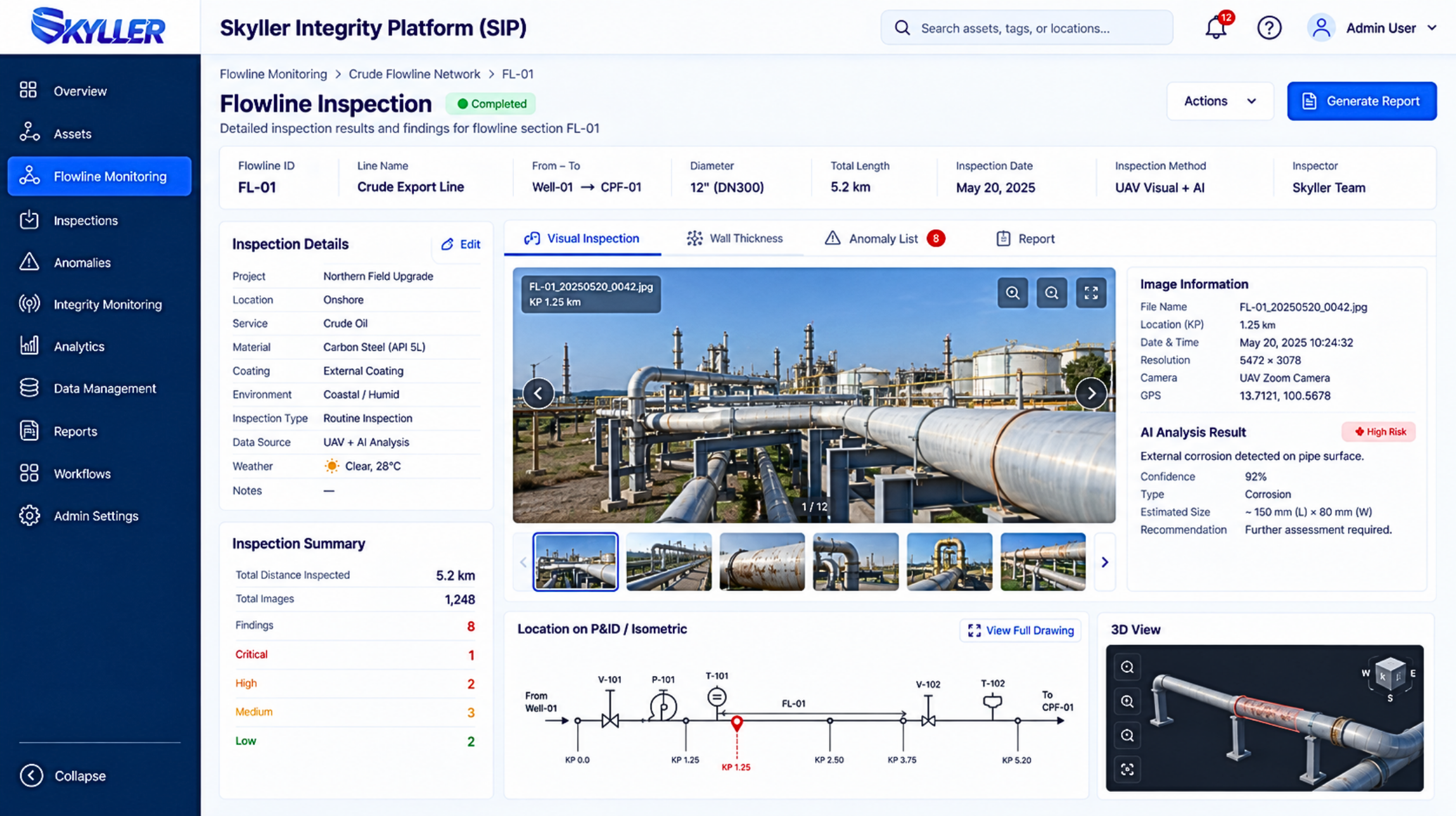Show next inspection image with right arrow

point(1091,393)
